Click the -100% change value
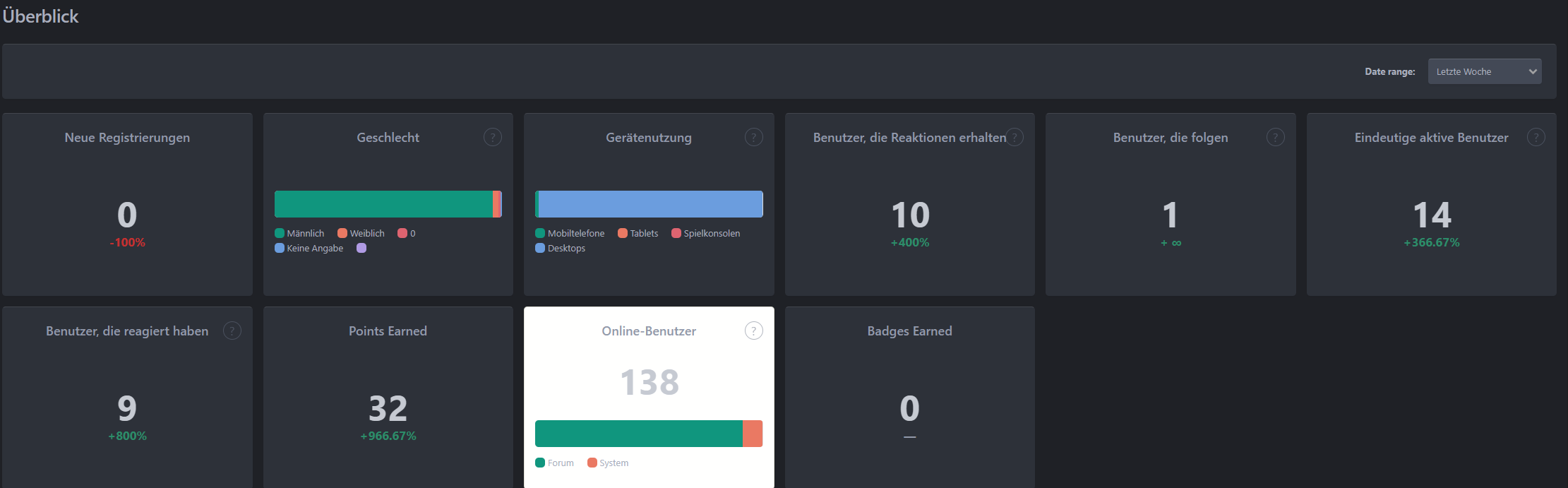 (x=127, y=242)
